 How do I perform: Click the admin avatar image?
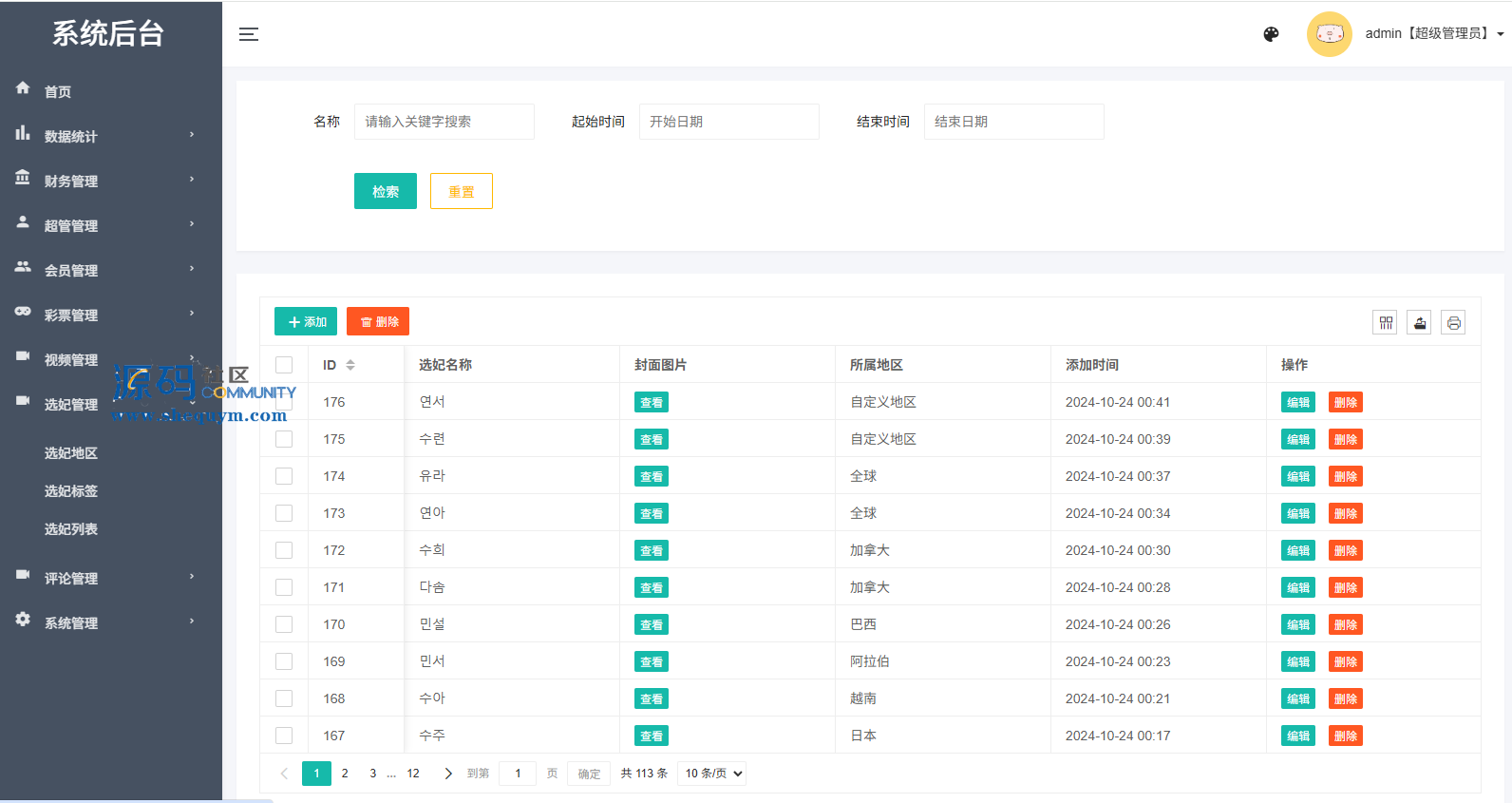(1329, 34)
